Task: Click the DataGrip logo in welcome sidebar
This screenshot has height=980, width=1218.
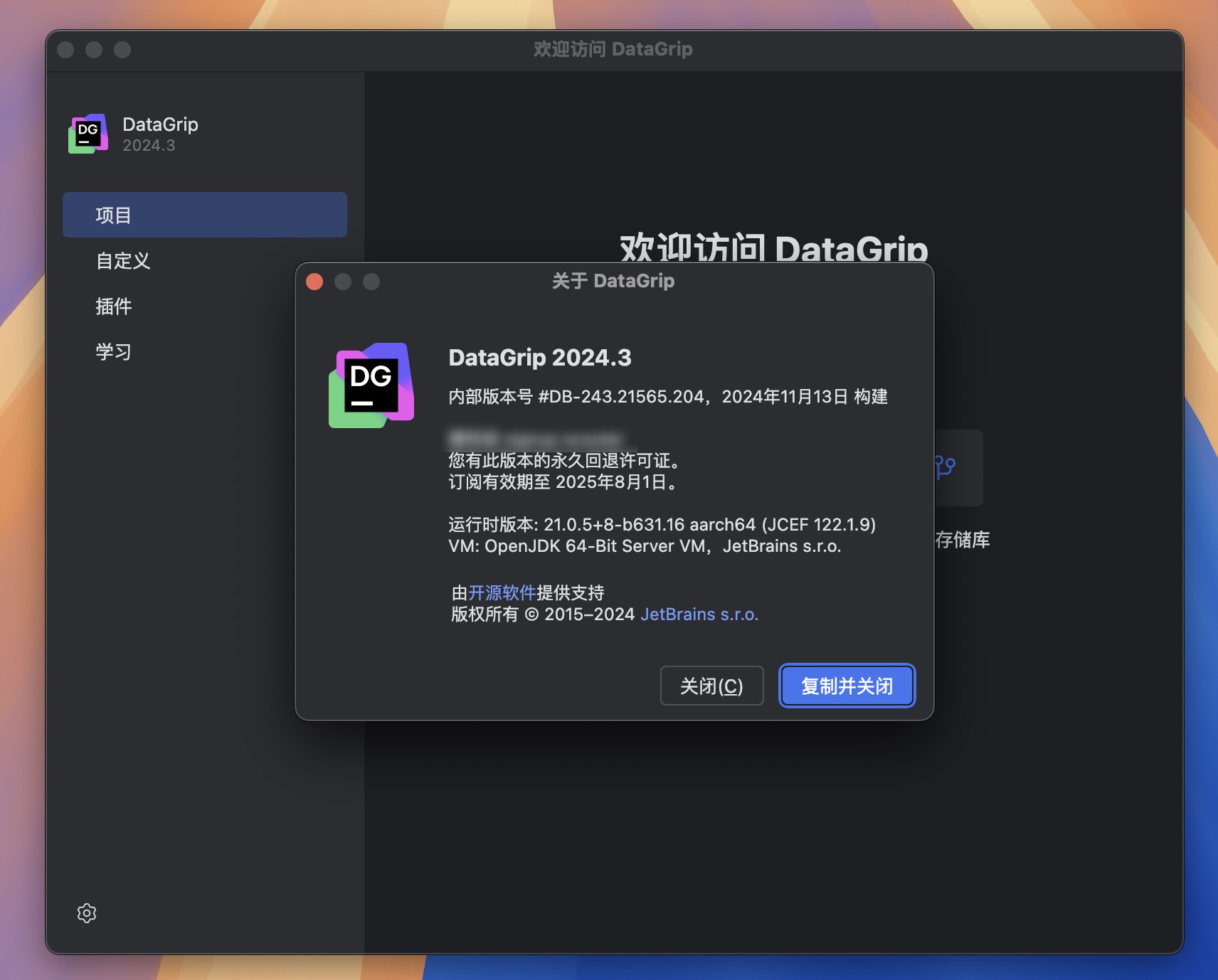Action: (x=88, y=134)
